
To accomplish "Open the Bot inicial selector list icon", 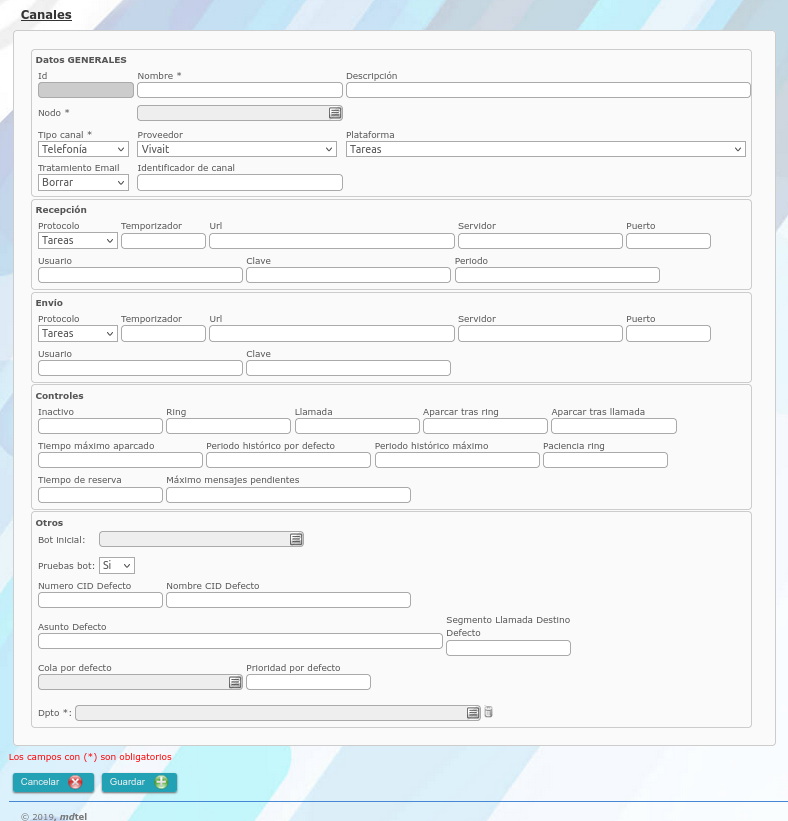I will click(296, 539).
